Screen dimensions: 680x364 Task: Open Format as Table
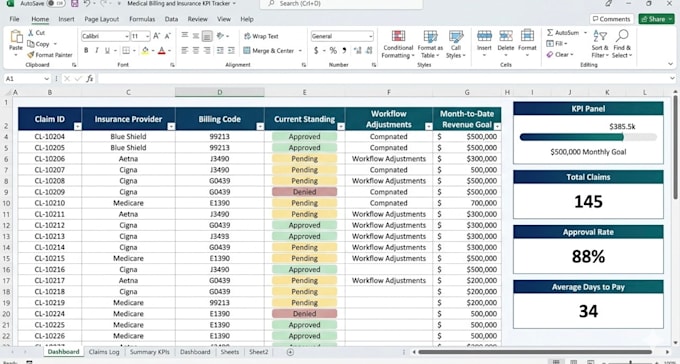[430, 44]
